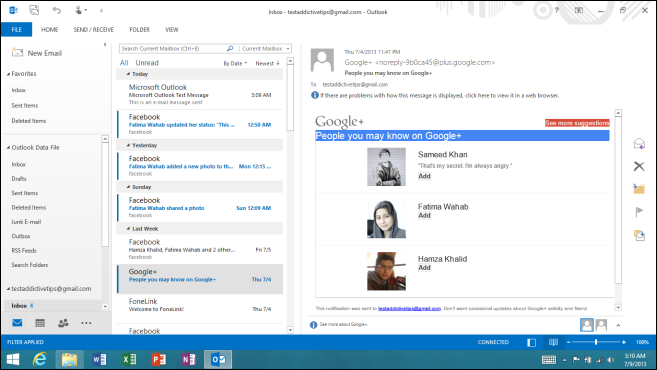Screen dimensions: 657x370
Task: Click the Ribbon Display Options icon
Action: point(579,10)
